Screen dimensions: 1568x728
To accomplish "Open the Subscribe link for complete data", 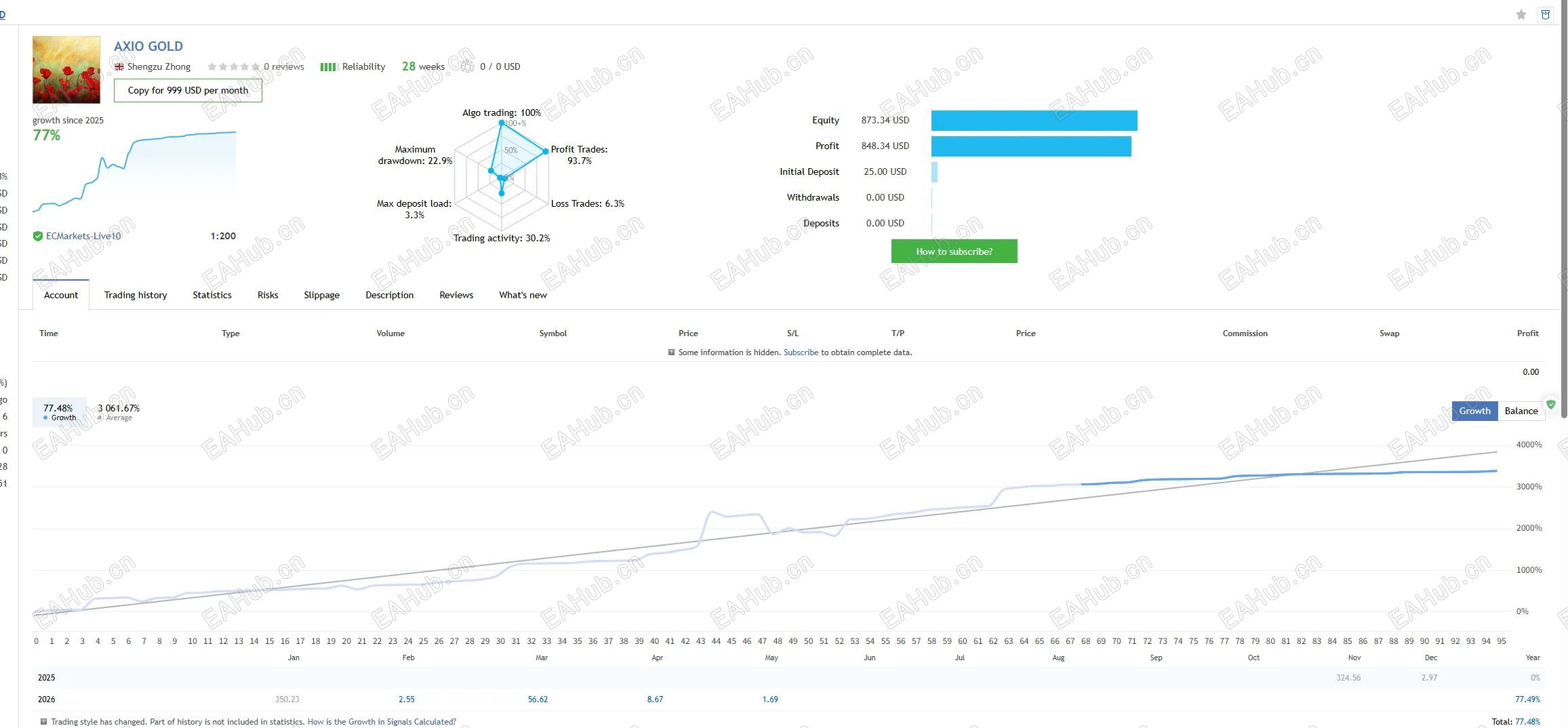I will tap(801, 352).
